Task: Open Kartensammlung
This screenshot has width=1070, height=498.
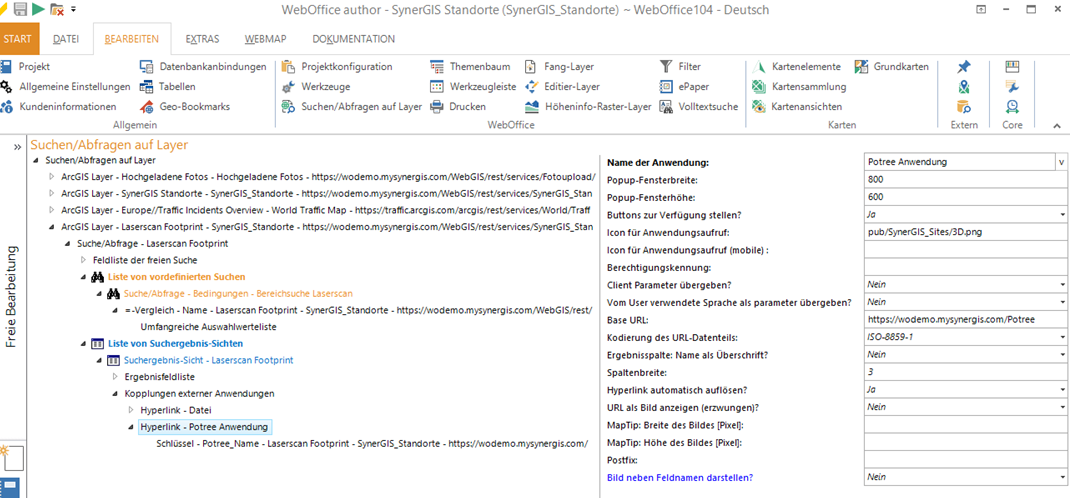Action: 799,87
